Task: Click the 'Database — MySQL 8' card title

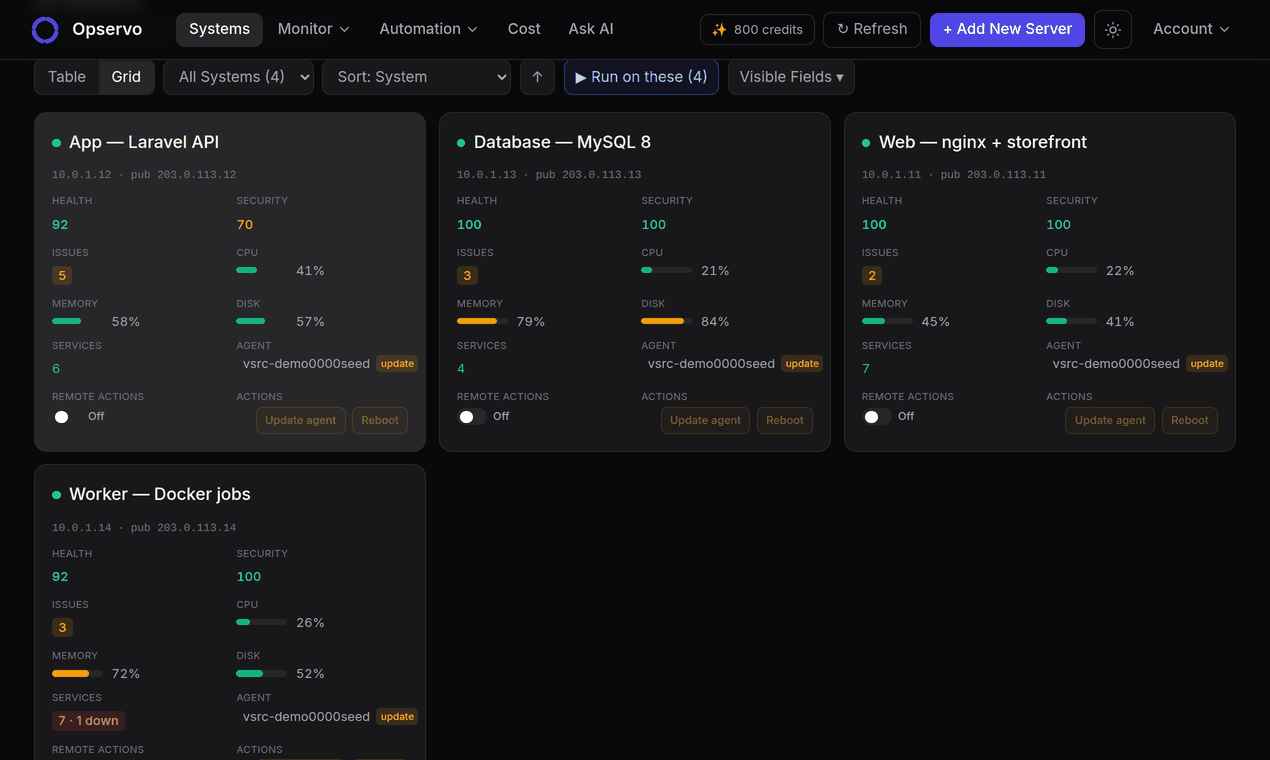Action: (x=562, y=142)
